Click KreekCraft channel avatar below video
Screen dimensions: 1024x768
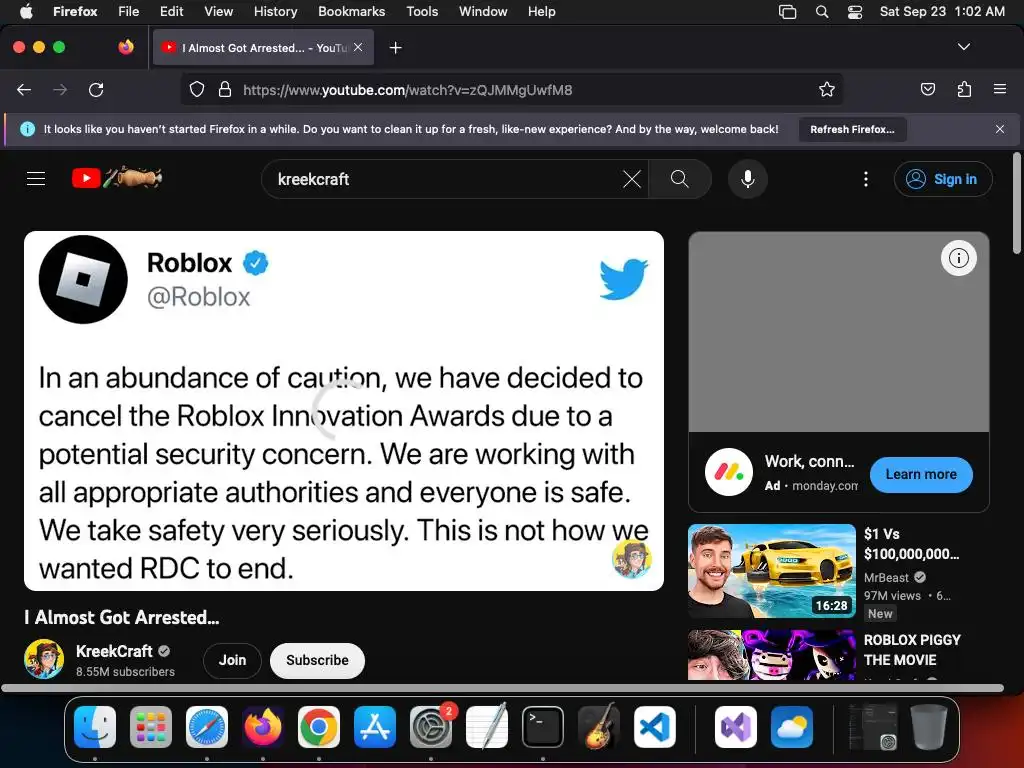44,659
